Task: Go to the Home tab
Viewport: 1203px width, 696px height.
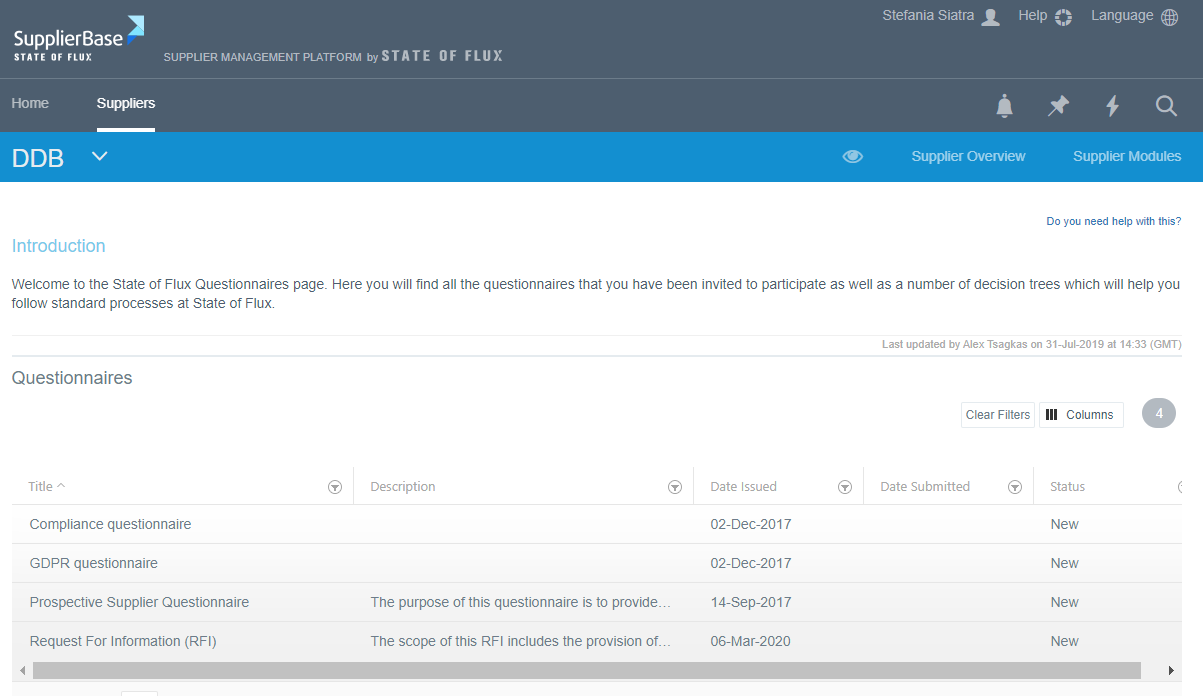Action: pyautogui.click(x=30, y=104)
